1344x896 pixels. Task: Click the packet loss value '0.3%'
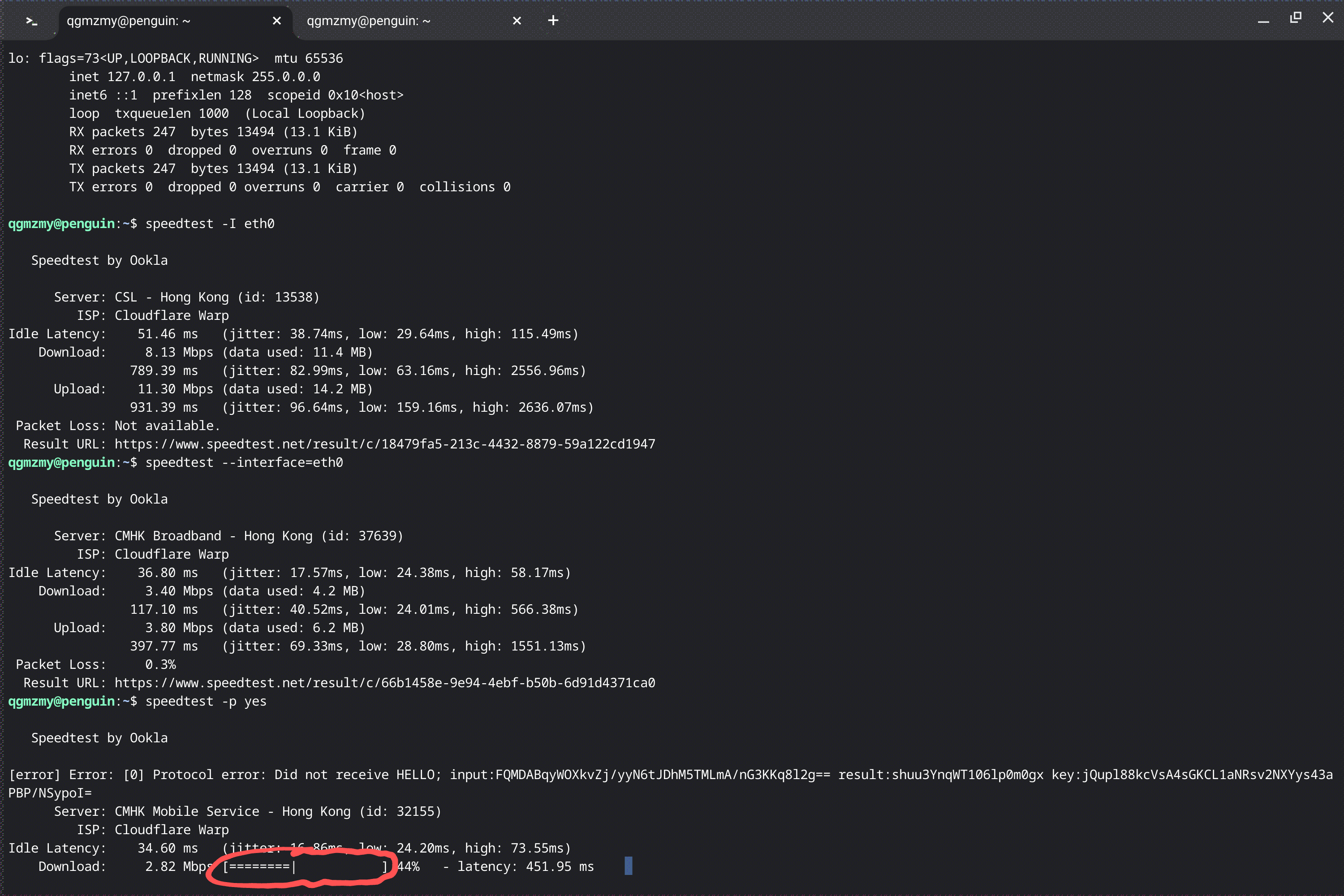160,664
